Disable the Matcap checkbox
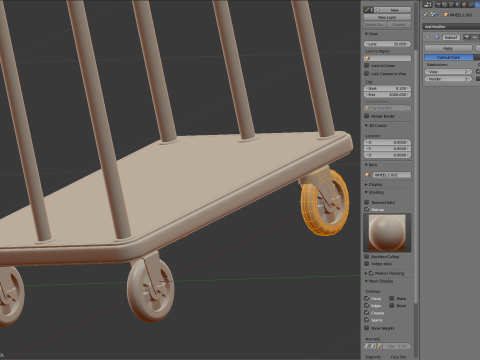The image size is (480, 360). click(x=367, y=209)
